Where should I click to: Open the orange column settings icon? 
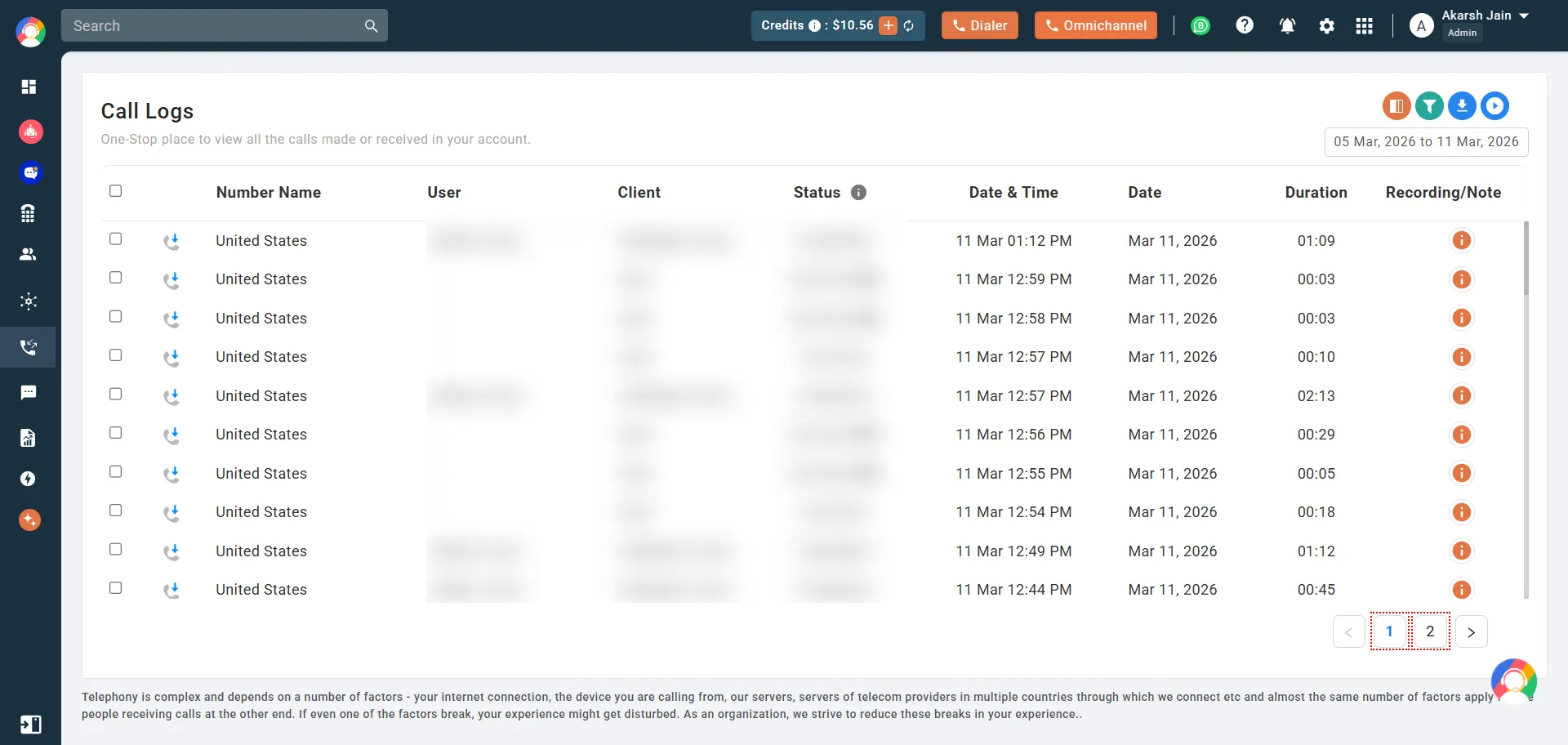point(1396,105)
